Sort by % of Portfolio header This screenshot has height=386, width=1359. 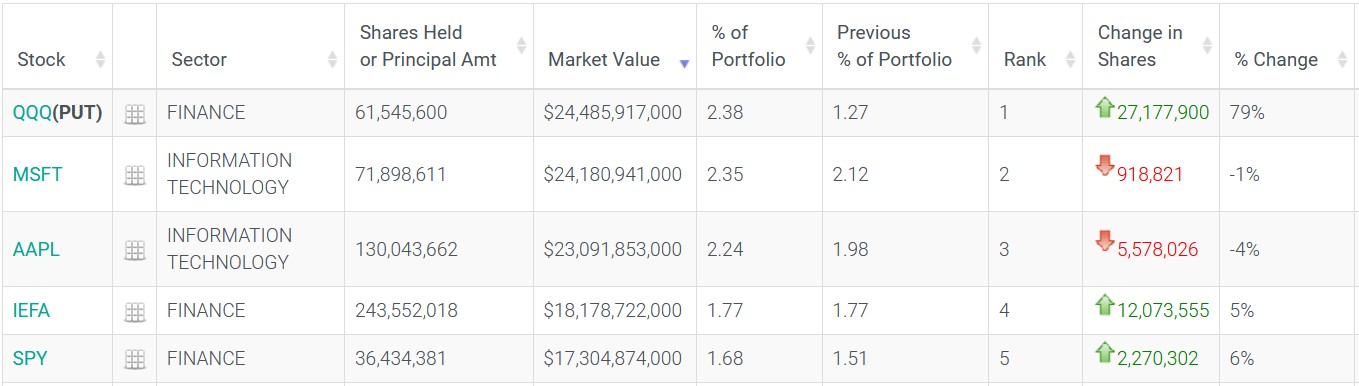(x=760, y=46)
